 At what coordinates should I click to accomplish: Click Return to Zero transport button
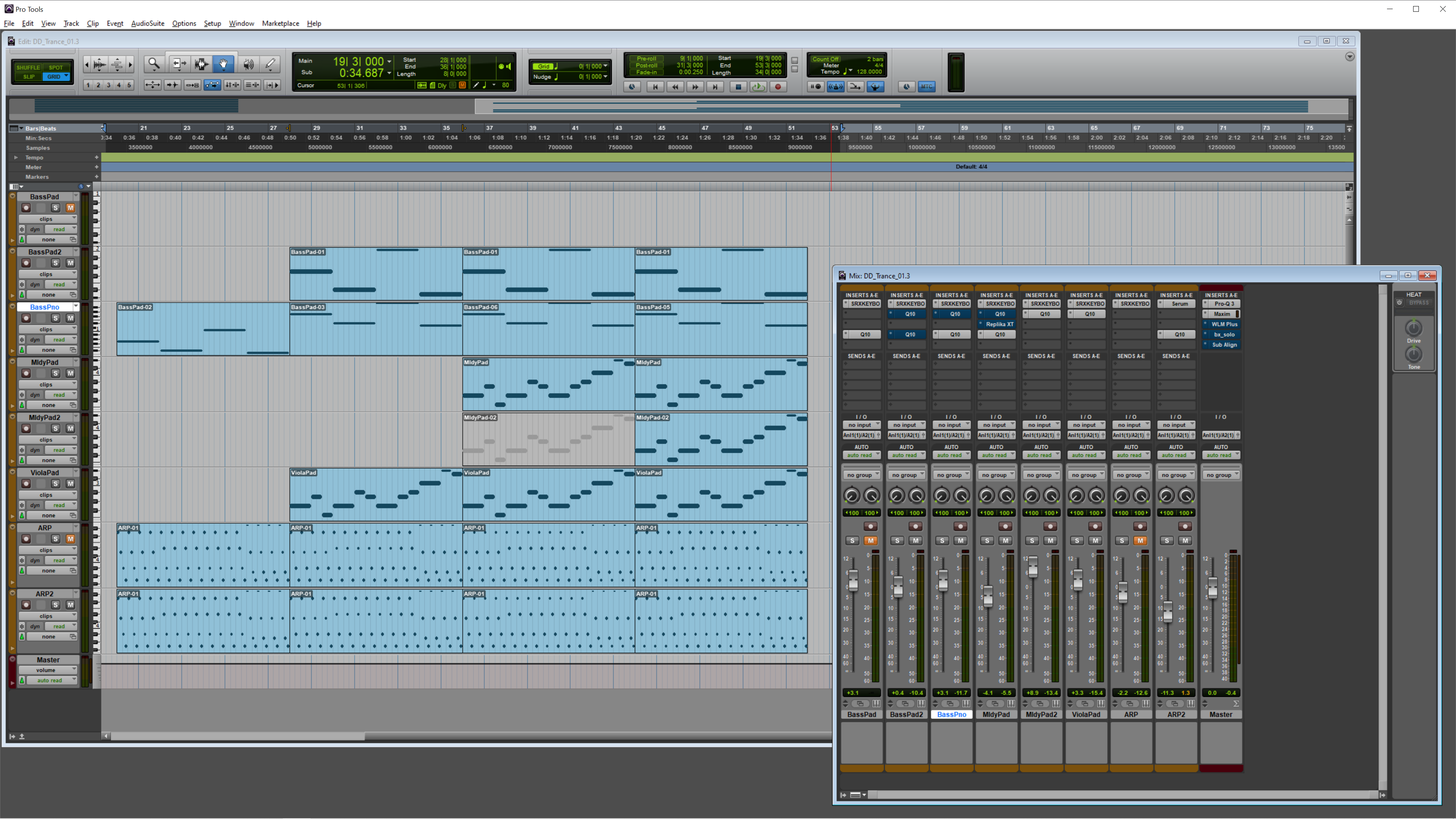coord(655,86)
